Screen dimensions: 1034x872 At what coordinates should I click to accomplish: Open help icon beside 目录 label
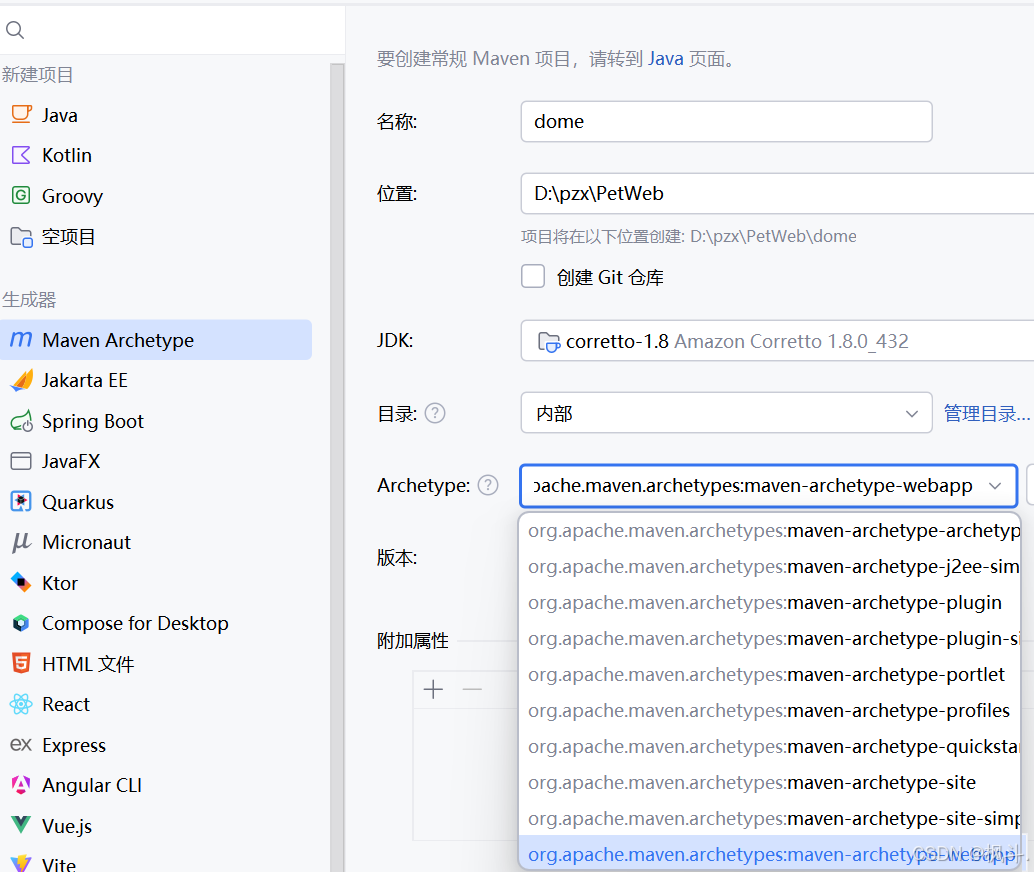click(x=435, y=414)
